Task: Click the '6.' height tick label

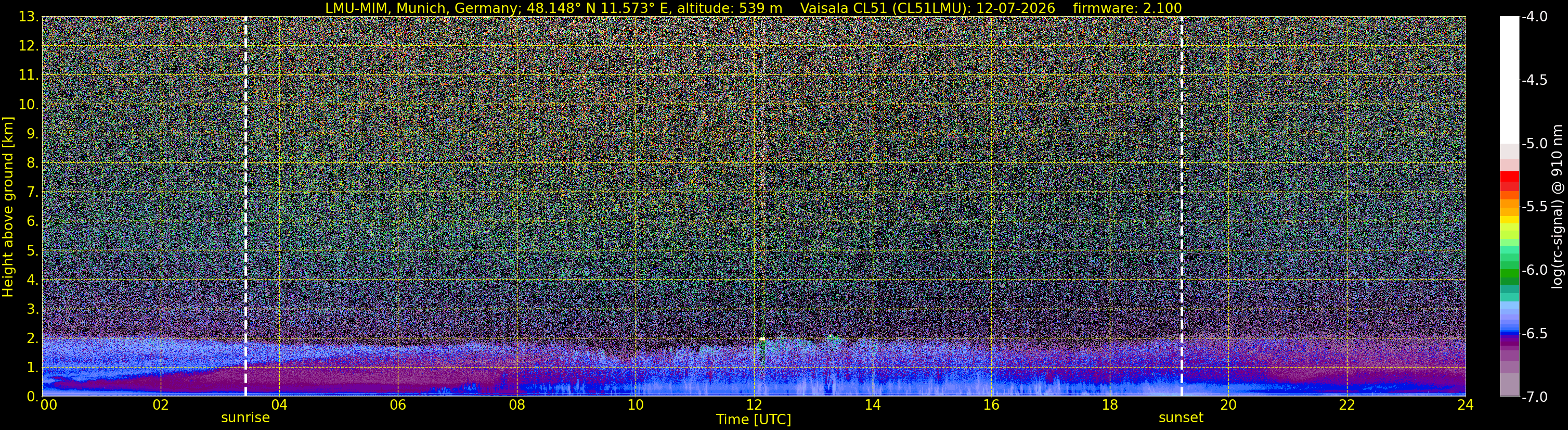Action: [x=32, y=221]
